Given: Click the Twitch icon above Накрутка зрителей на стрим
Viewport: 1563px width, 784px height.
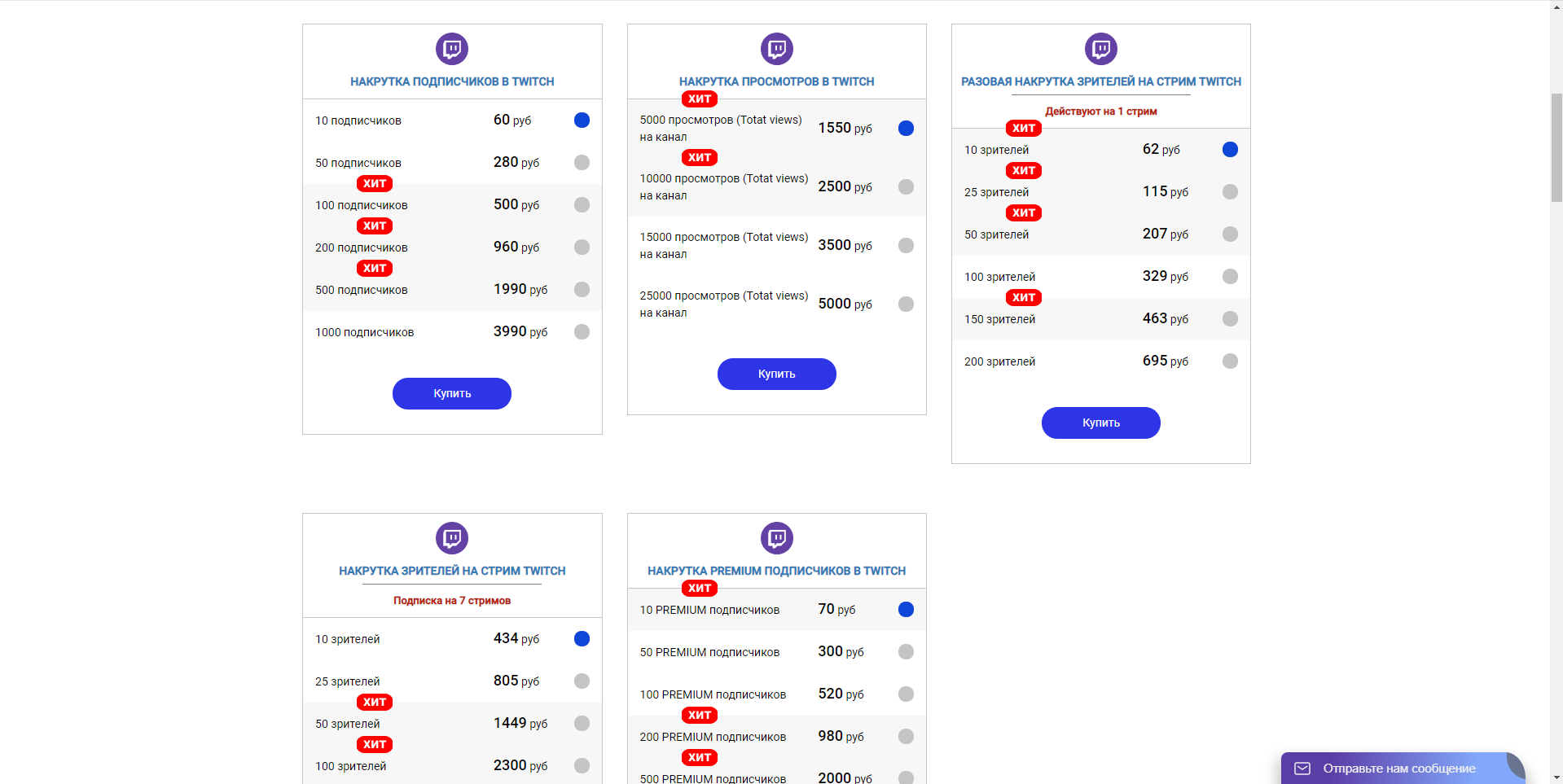Looking at the screenshot, I should [452, 538].
